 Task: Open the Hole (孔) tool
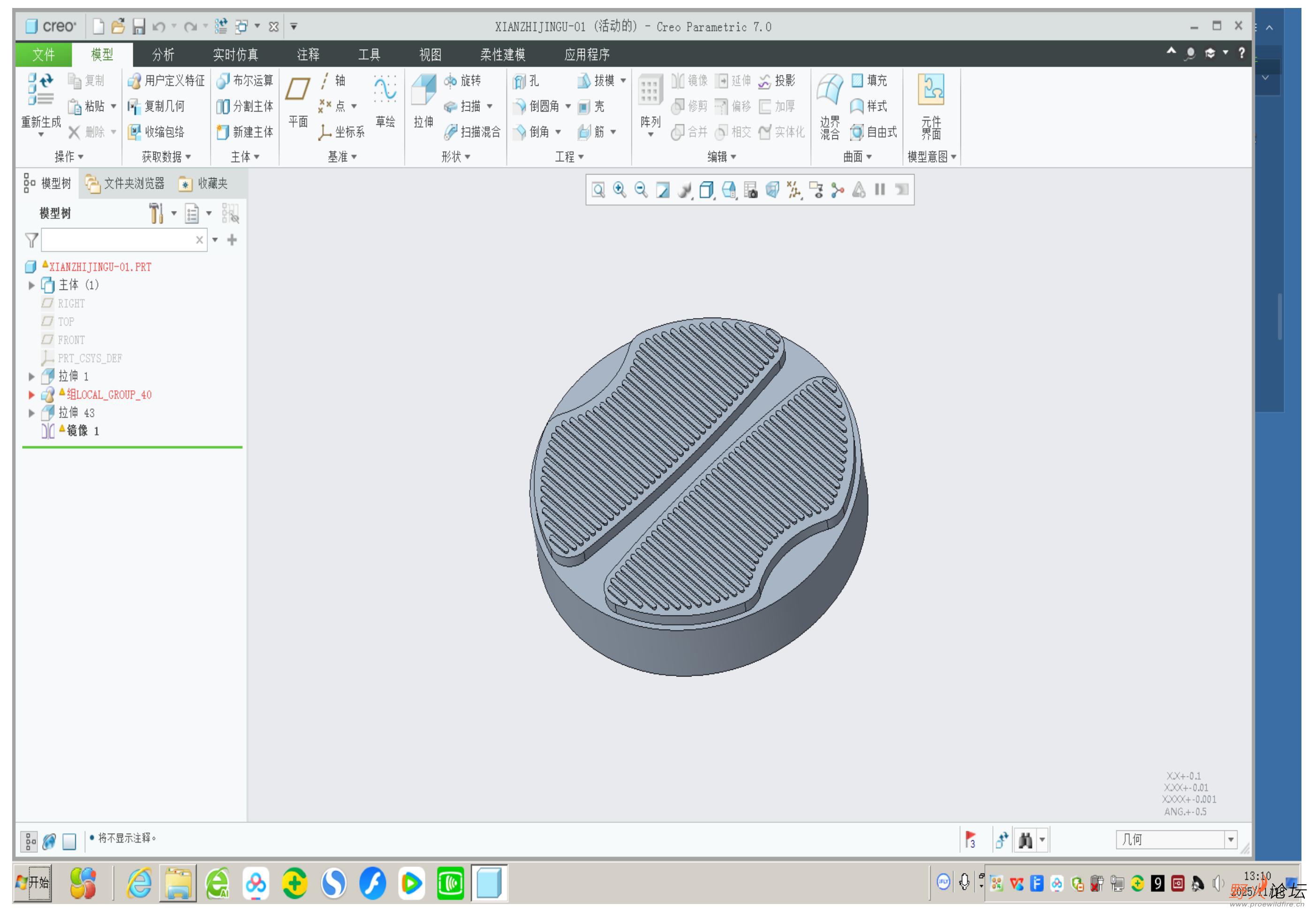[519, 81]
